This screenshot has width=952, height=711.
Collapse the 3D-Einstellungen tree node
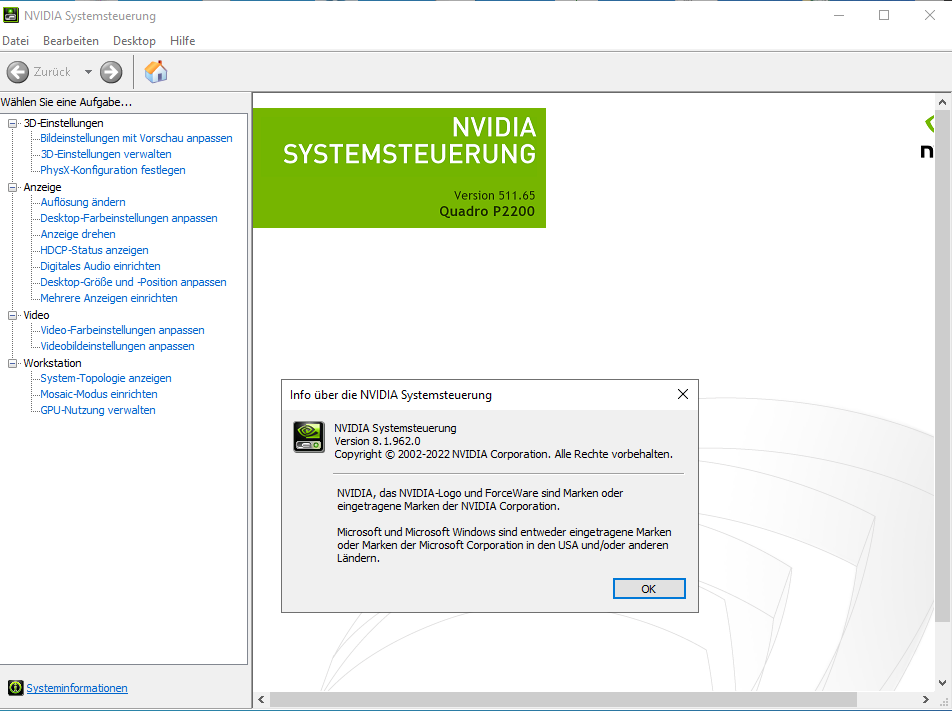point(12,123)
